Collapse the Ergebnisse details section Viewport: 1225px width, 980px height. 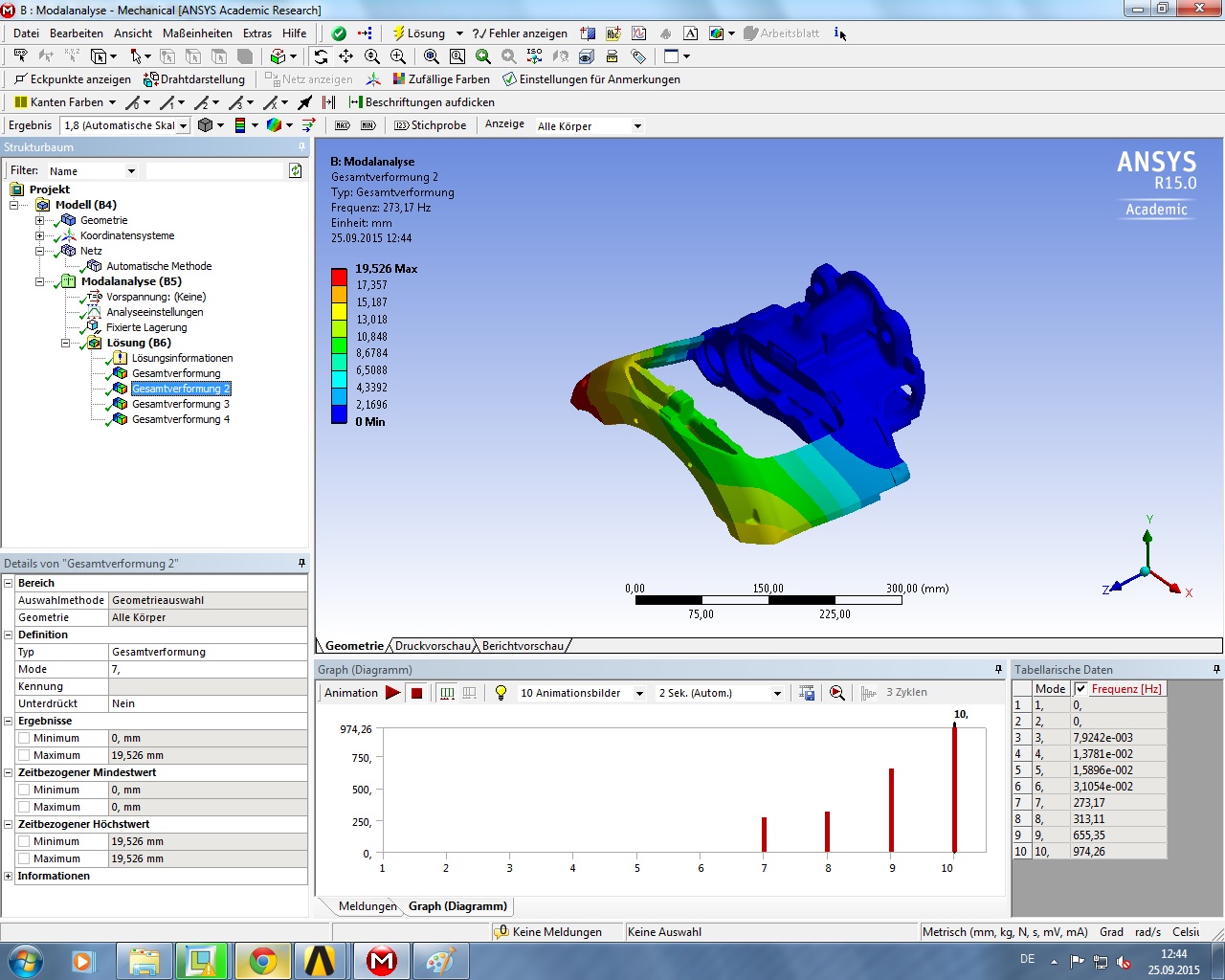point(9,721)
